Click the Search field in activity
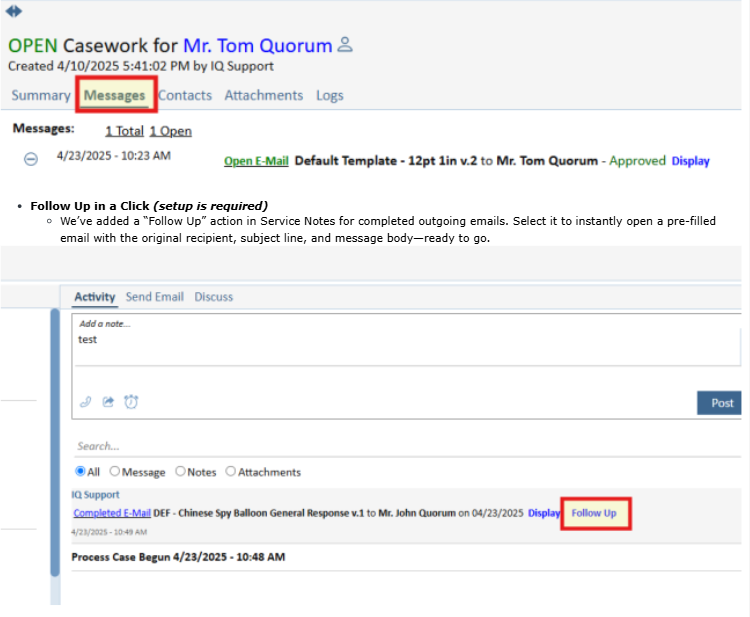750x617 pixels. [x=408, y=446]
